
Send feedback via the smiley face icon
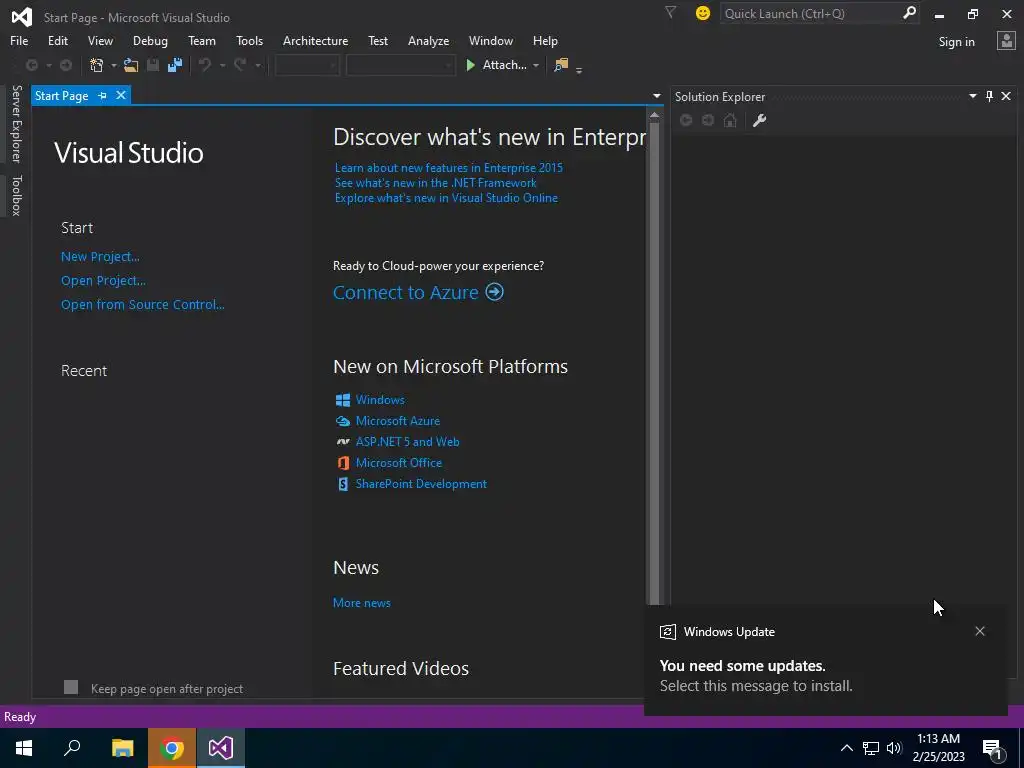[703, 12]
